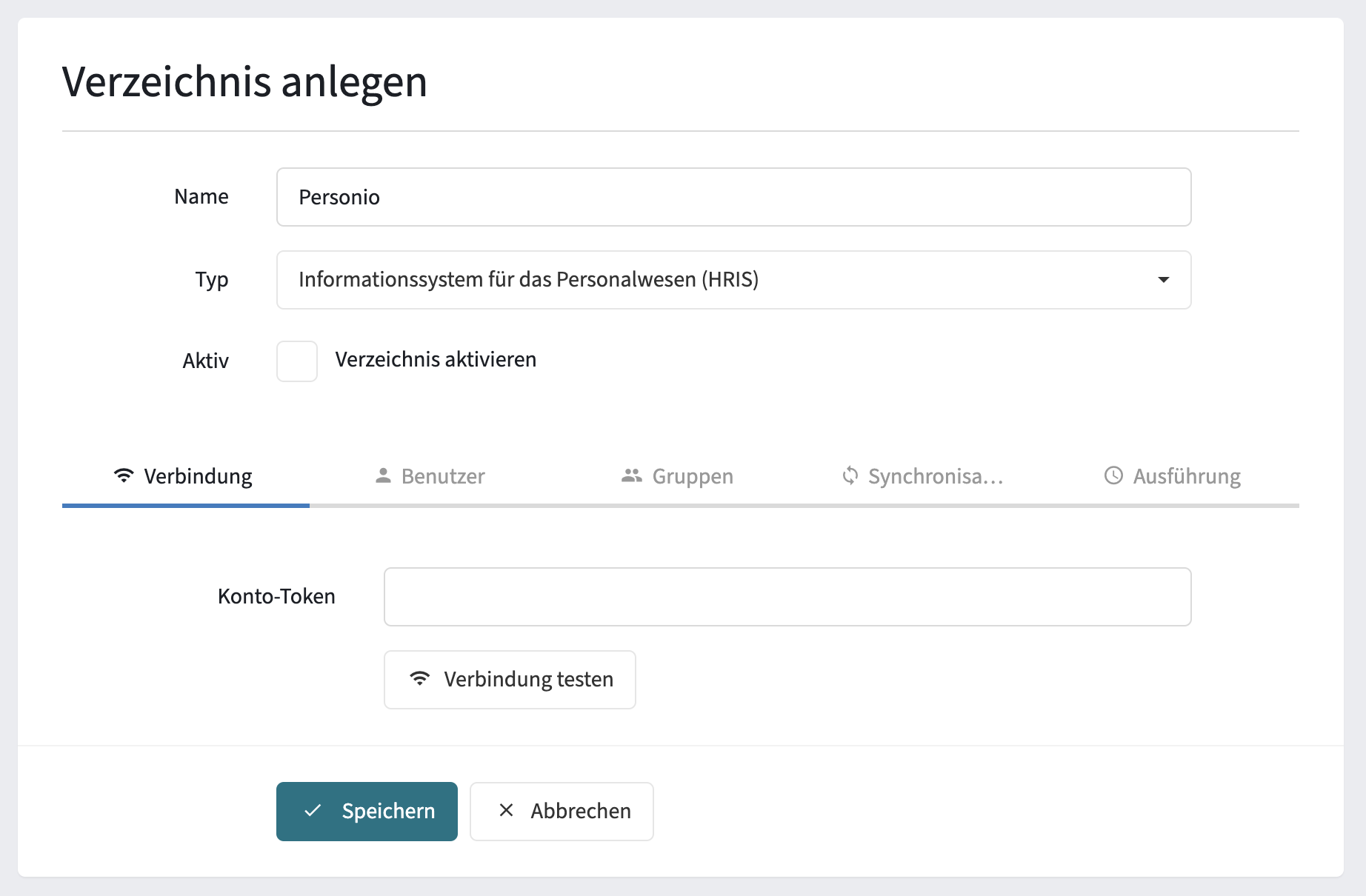Click the Aktiv label
Viewport: 1366px width, 896px height.
point(205,361)
